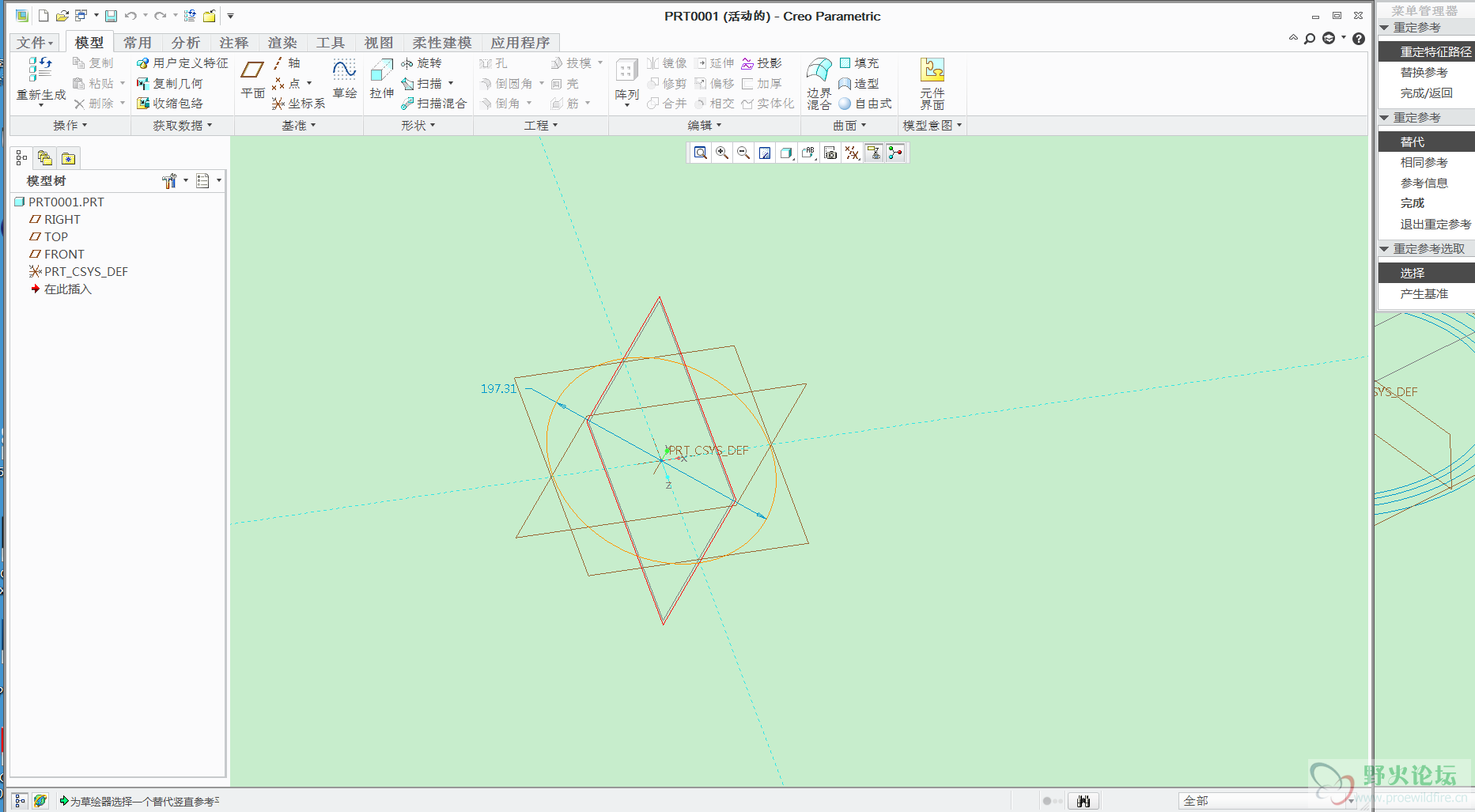Select the 阵列 pattern tool

[626, 82]
